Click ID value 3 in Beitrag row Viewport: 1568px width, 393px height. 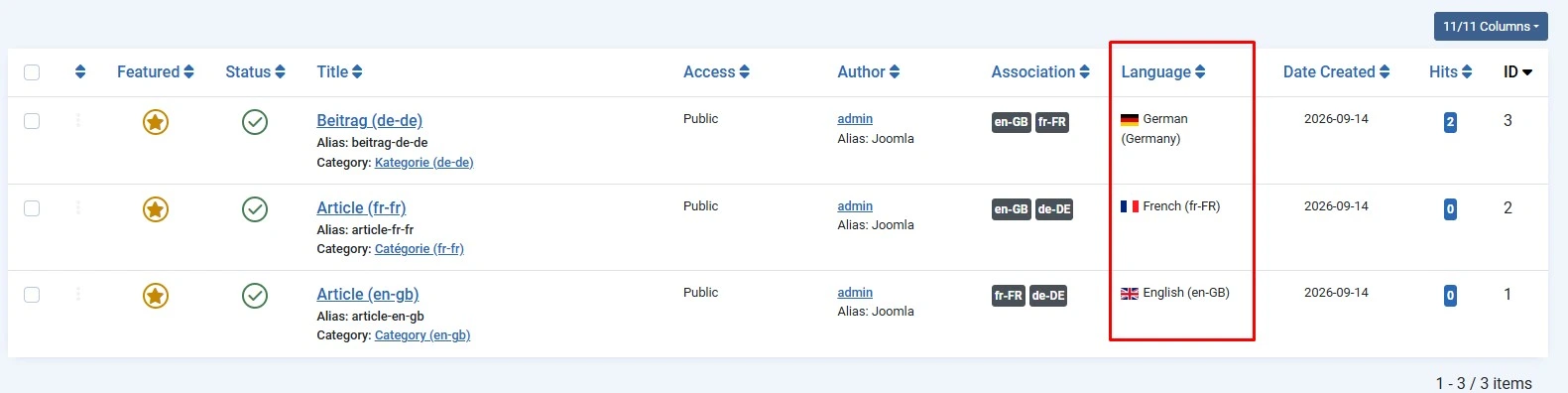pos(1508,120)
